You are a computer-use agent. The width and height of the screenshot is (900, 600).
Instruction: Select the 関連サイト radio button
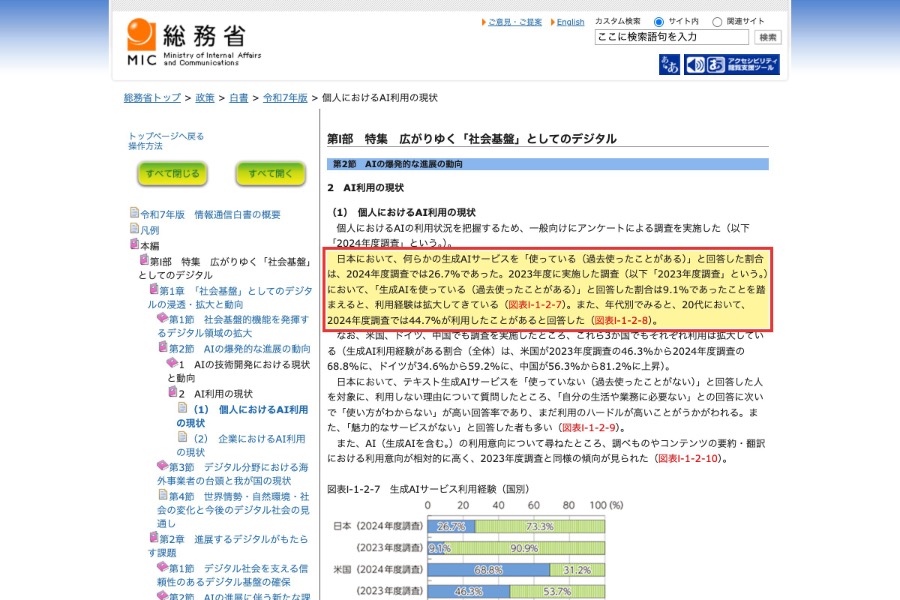coord(717,22)
